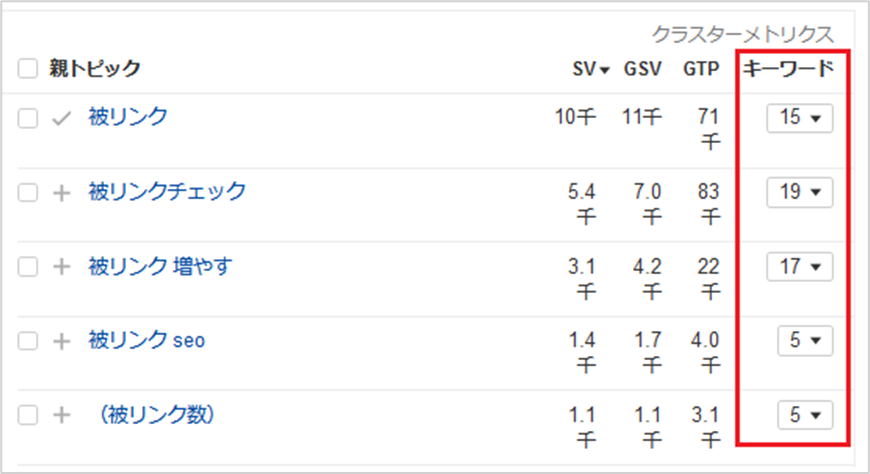Open the 被リンクチェック topic link

point(167,191)
